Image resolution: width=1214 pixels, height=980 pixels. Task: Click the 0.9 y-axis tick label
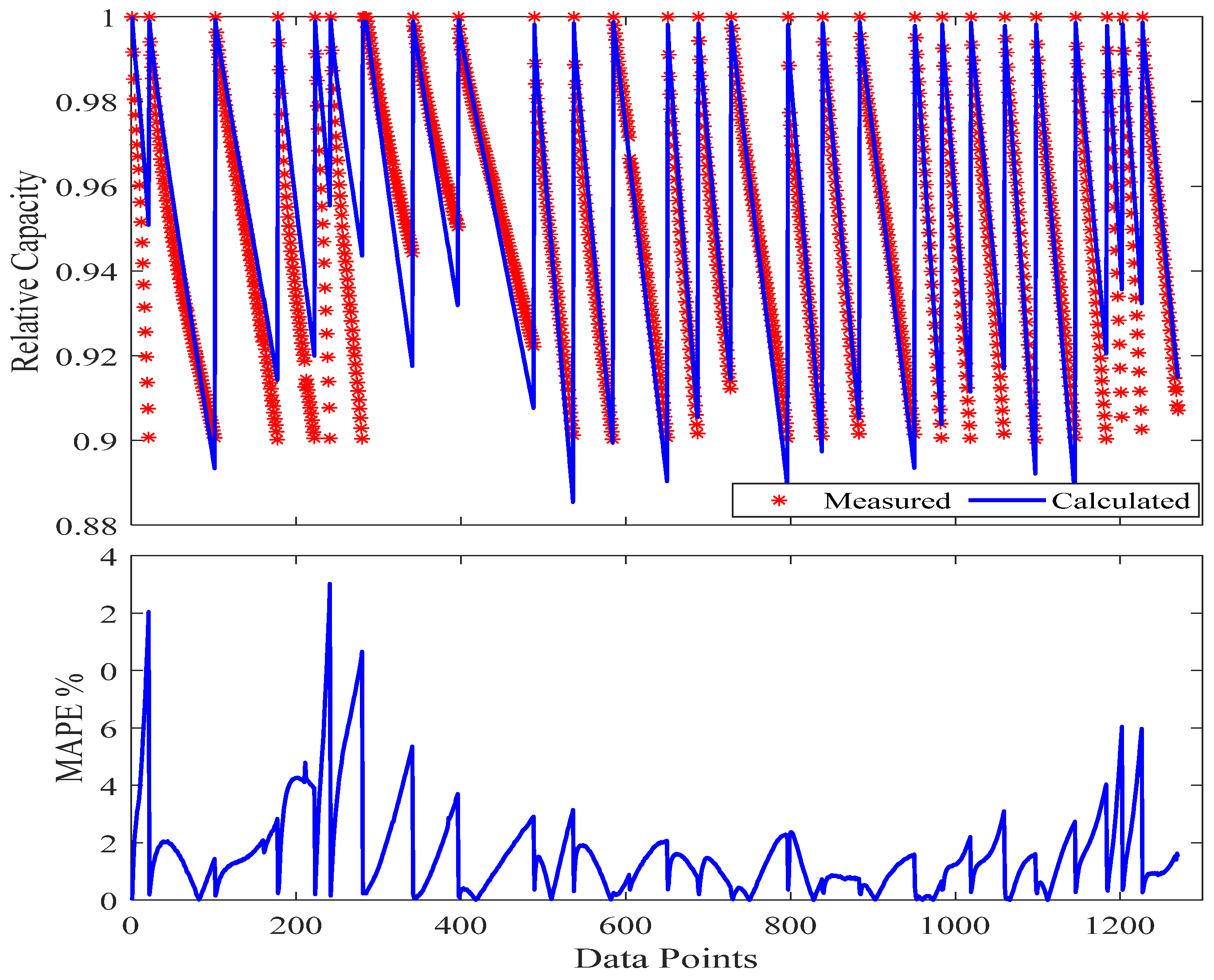[95, 442]
